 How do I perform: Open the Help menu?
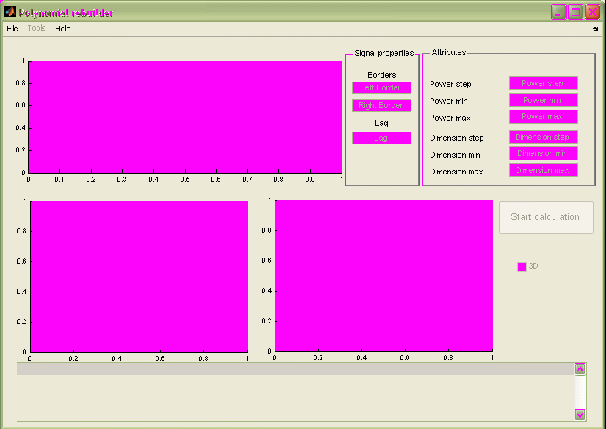tap(63, 28)
